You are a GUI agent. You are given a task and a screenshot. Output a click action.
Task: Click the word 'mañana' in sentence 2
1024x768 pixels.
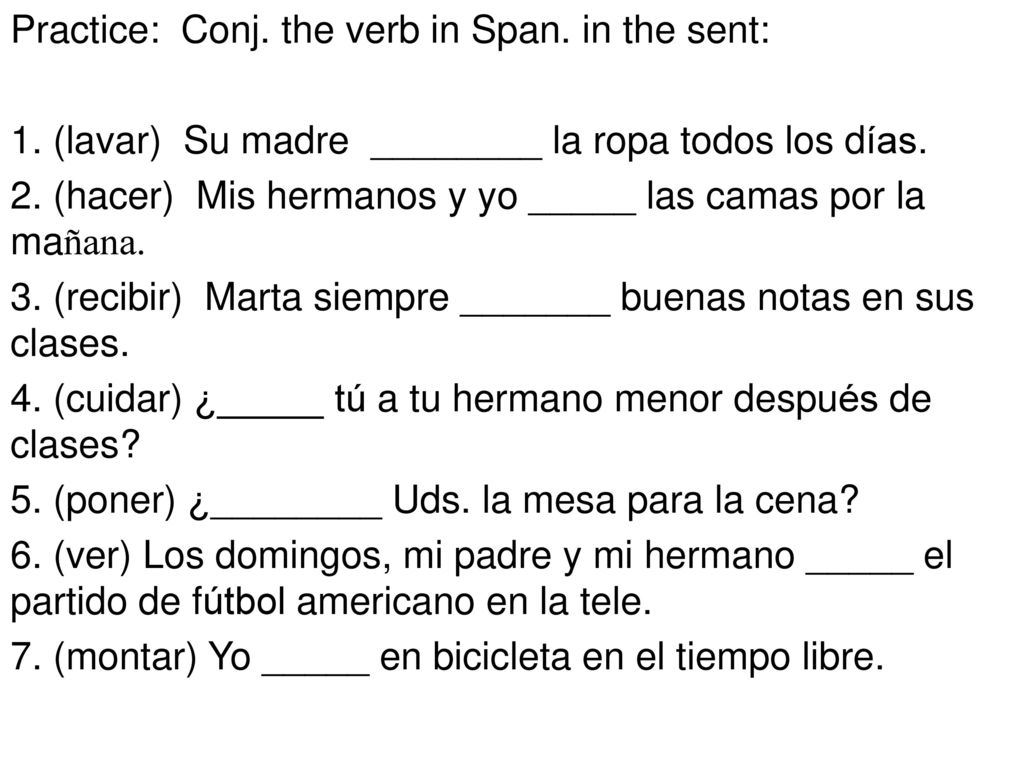[x=77, y=243]
